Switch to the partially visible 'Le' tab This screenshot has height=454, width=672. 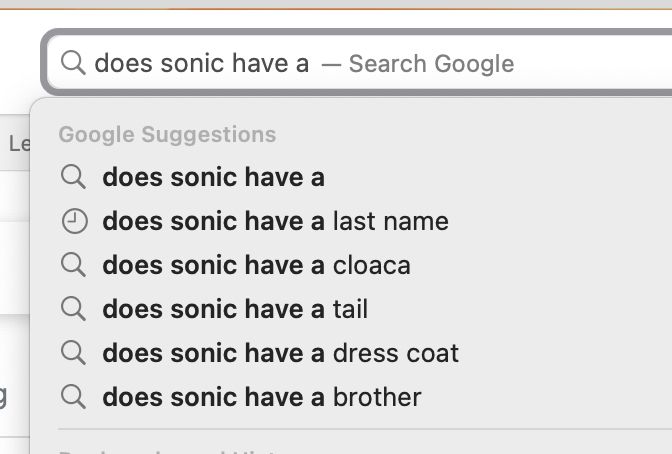pos(18,144)
